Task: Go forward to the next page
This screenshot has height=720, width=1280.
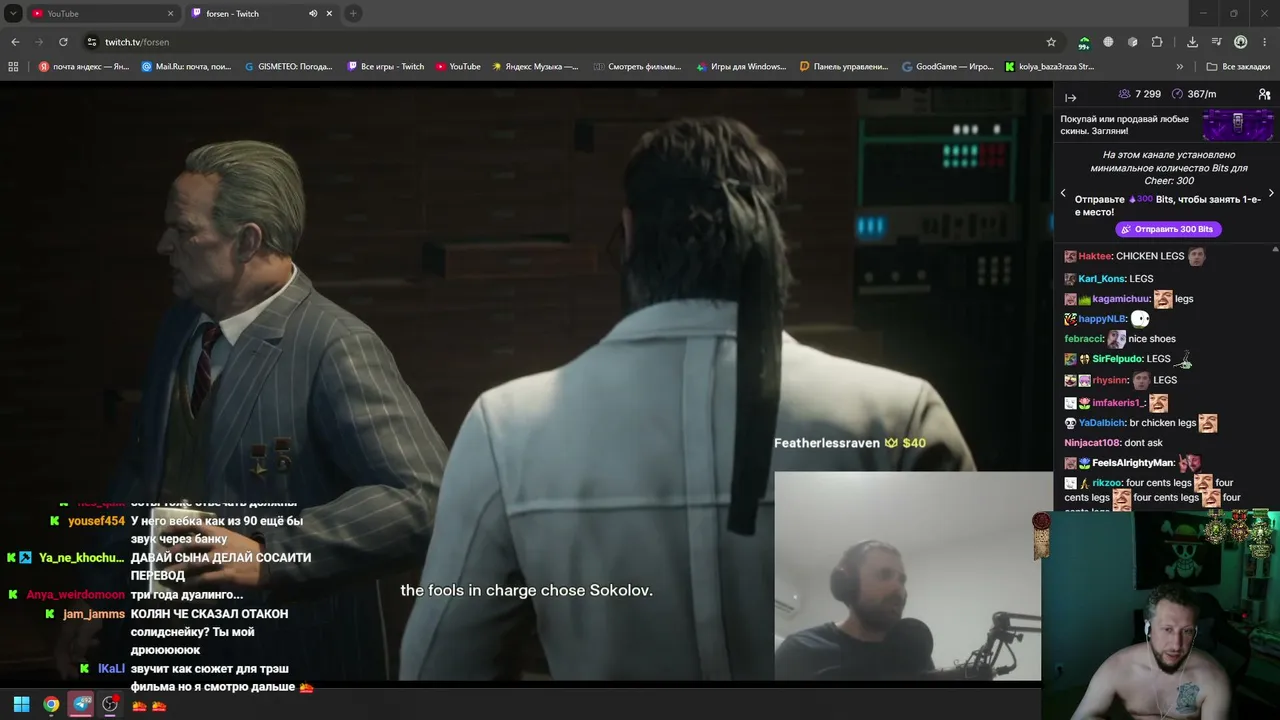Action: [39, 42]
